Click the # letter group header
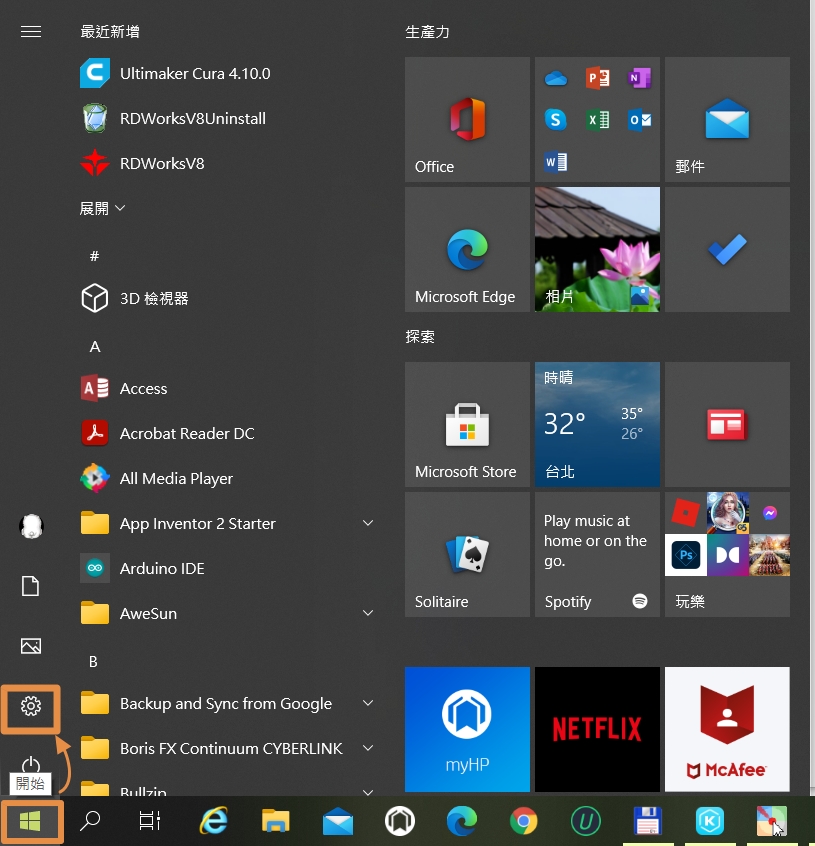The width and height of the screenshot is (815, 846). point(94,256)
